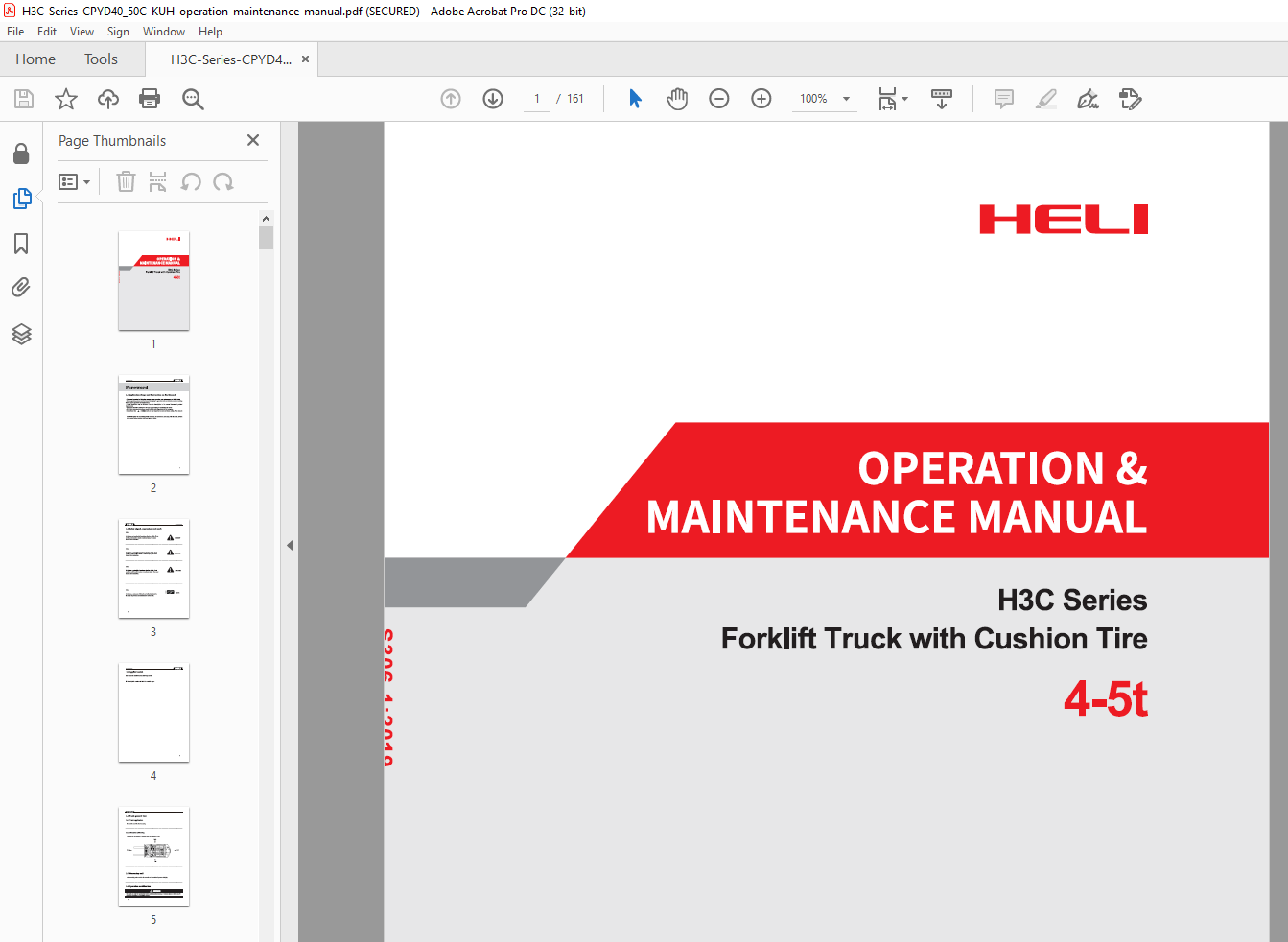Close the H3C-Series document tab

pyautogui.click(x=305, y=59)
